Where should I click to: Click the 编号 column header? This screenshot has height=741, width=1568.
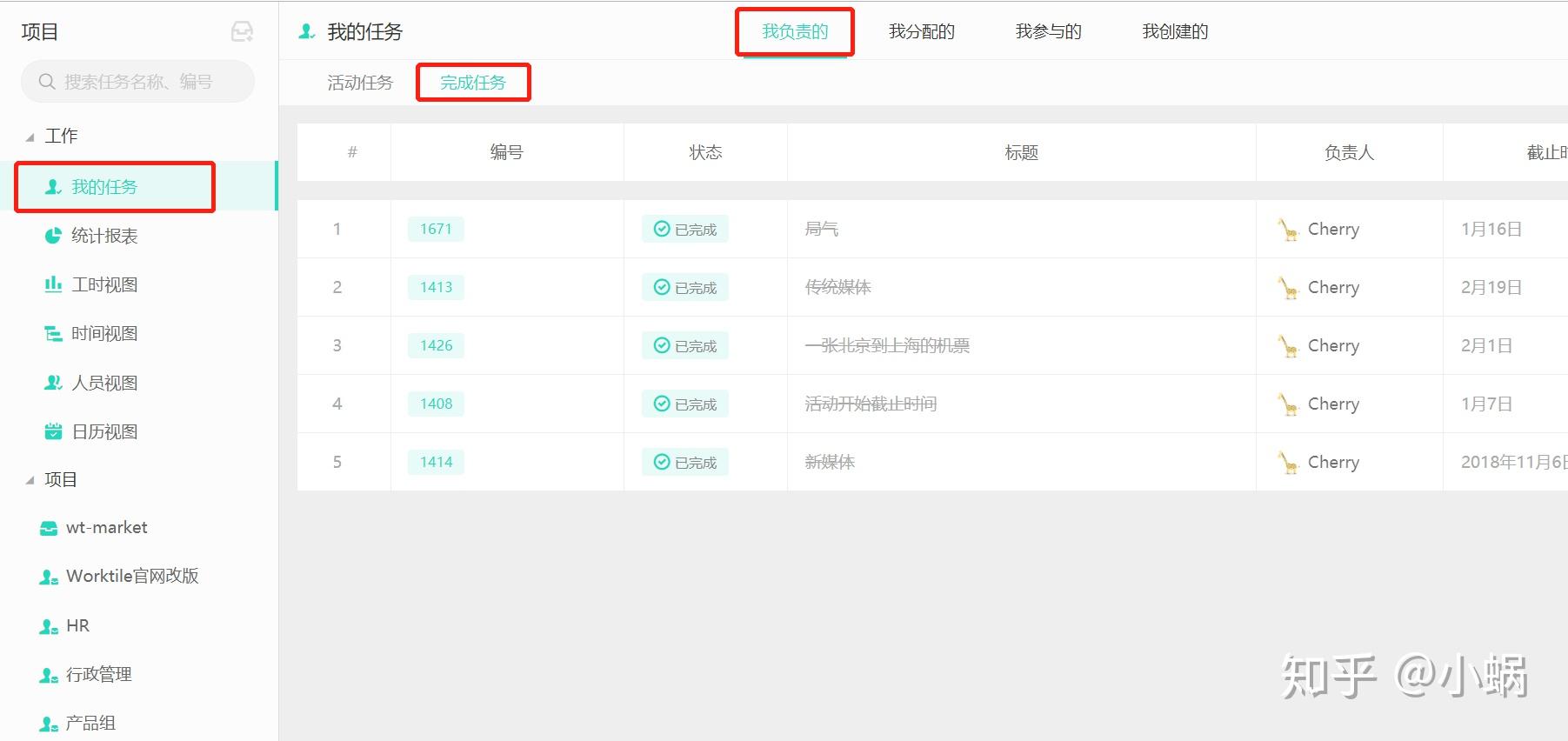[x=507, y=152]
